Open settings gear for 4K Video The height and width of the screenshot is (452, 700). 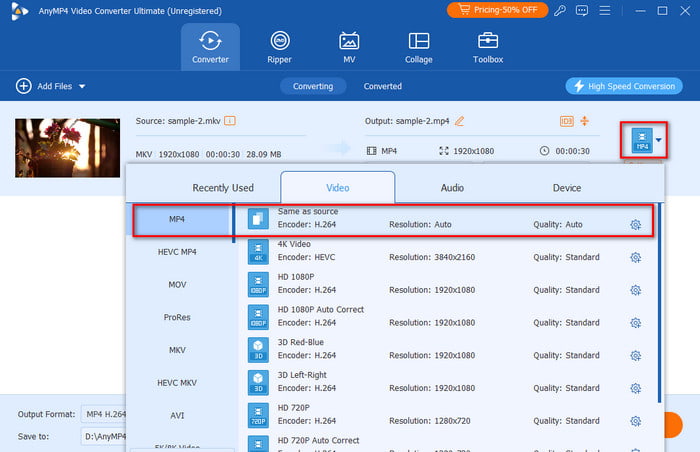[x=635, y=257]
